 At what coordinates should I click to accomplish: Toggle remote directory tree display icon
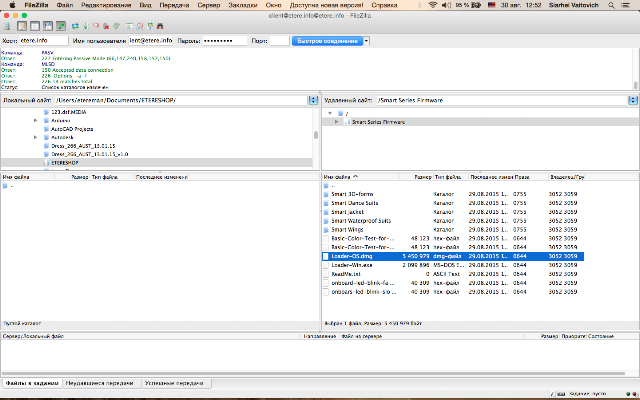(48, 26)
